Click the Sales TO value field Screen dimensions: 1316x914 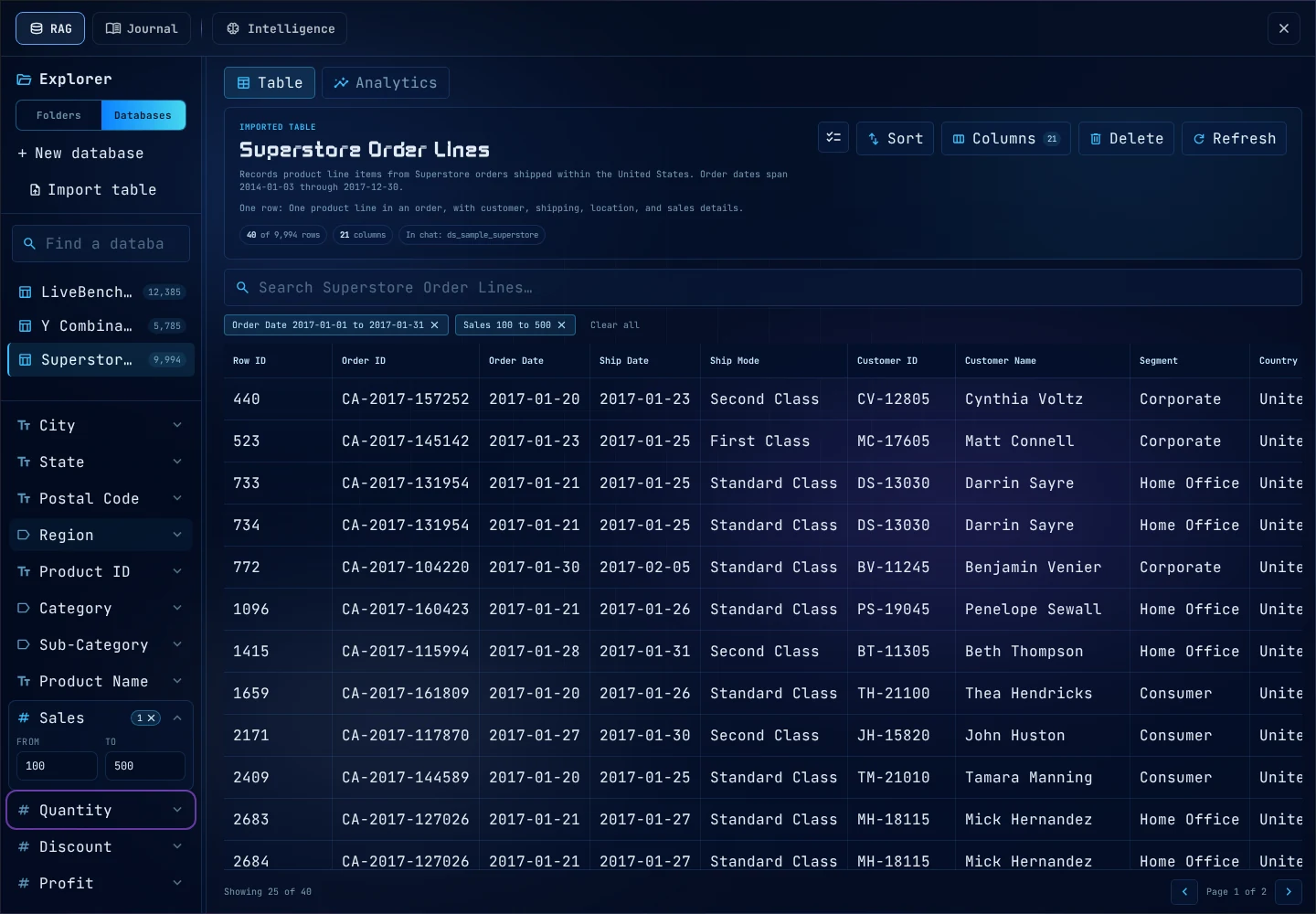(145, 766)
